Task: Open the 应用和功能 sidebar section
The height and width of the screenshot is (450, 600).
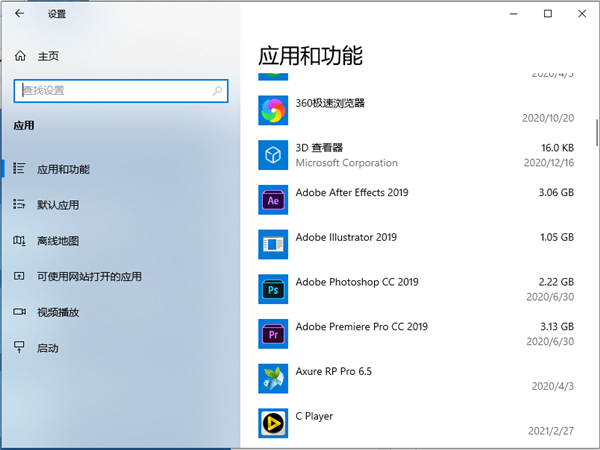Action: (x=62, y=170)
